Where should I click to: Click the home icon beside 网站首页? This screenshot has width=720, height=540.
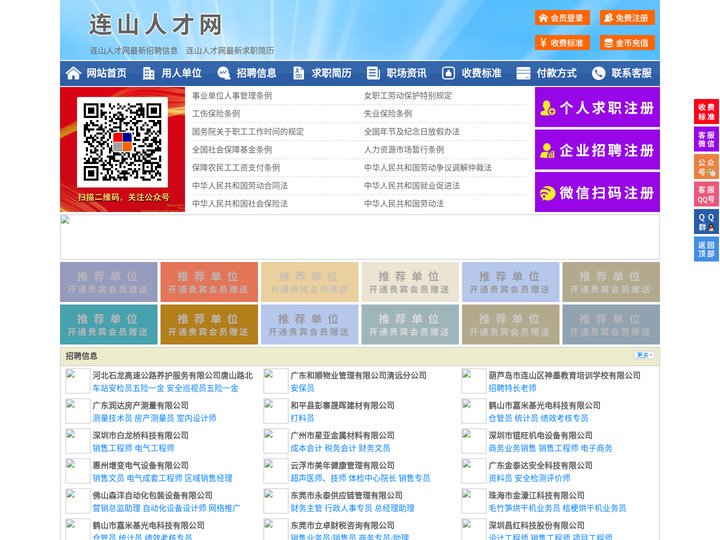click(x=73, y=73)
